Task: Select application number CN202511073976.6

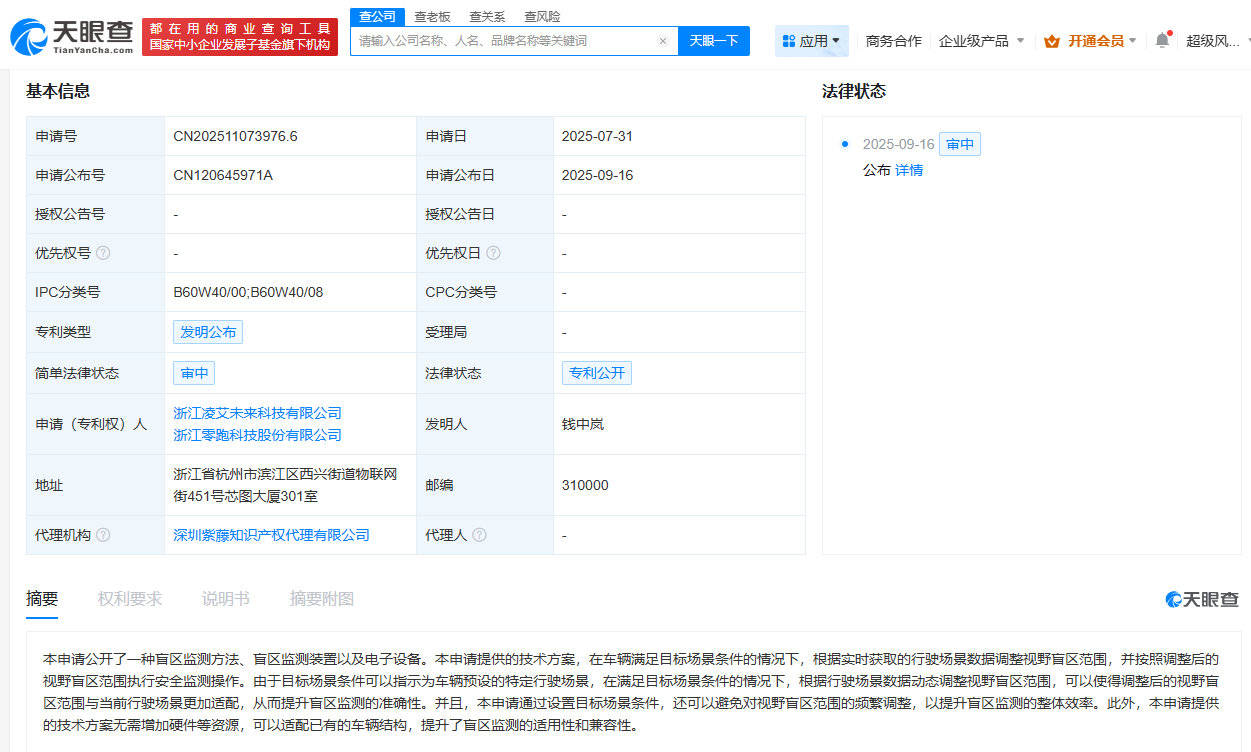Action: click(236, 136)
